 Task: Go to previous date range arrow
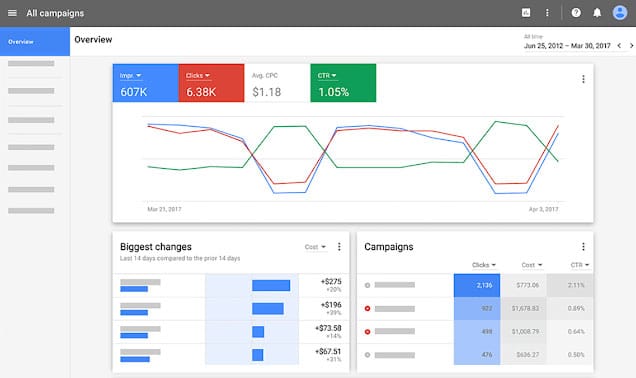point(619,46)
